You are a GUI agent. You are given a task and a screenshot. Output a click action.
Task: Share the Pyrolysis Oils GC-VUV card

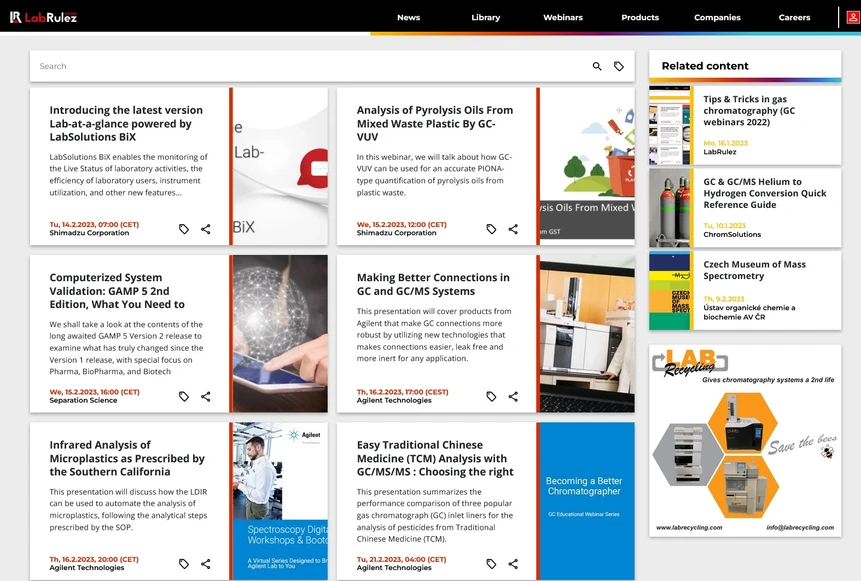[513, 229]
